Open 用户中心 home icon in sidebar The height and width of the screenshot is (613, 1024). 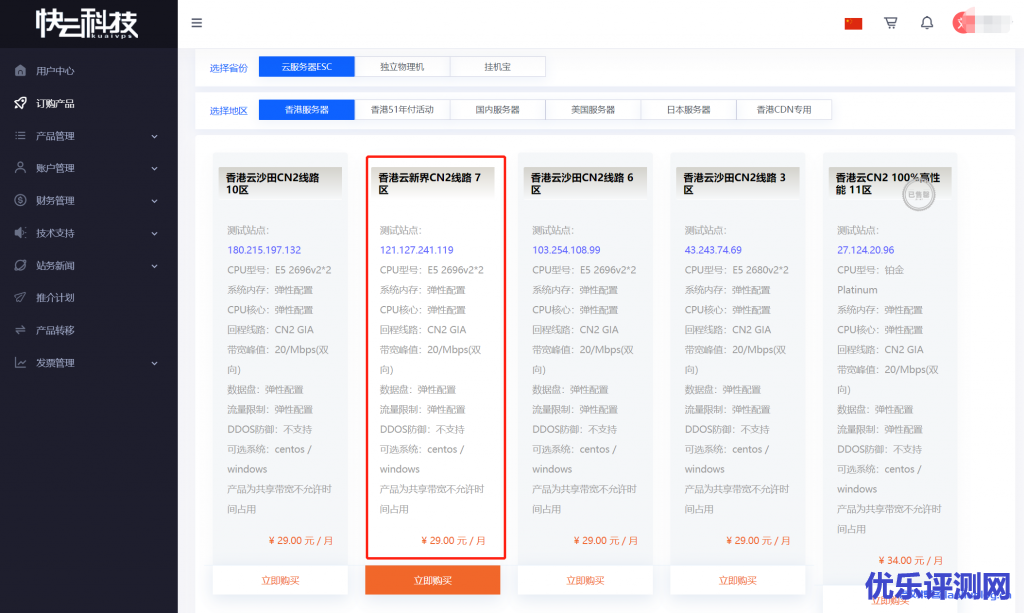click(x=20, y=71)
